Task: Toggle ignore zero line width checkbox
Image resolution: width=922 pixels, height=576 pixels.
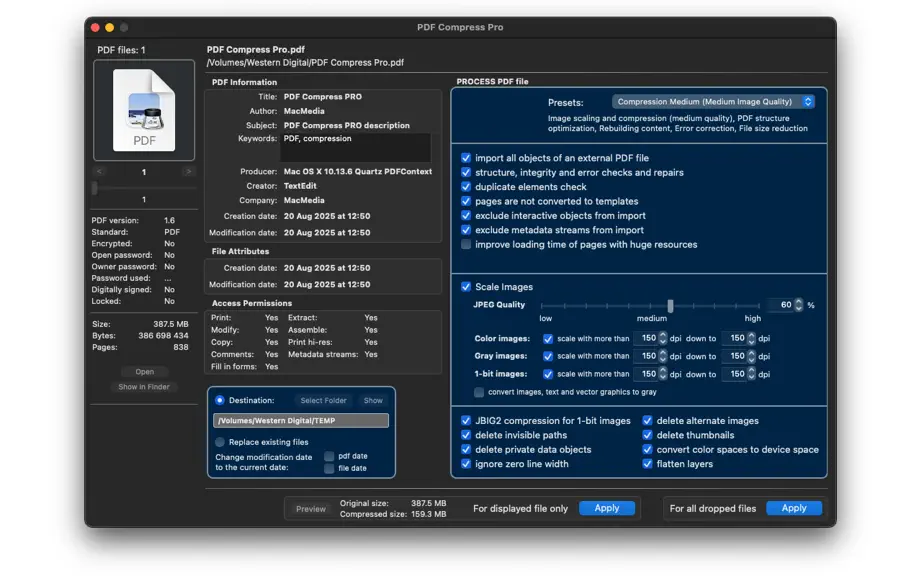Action: click(466, 464)
